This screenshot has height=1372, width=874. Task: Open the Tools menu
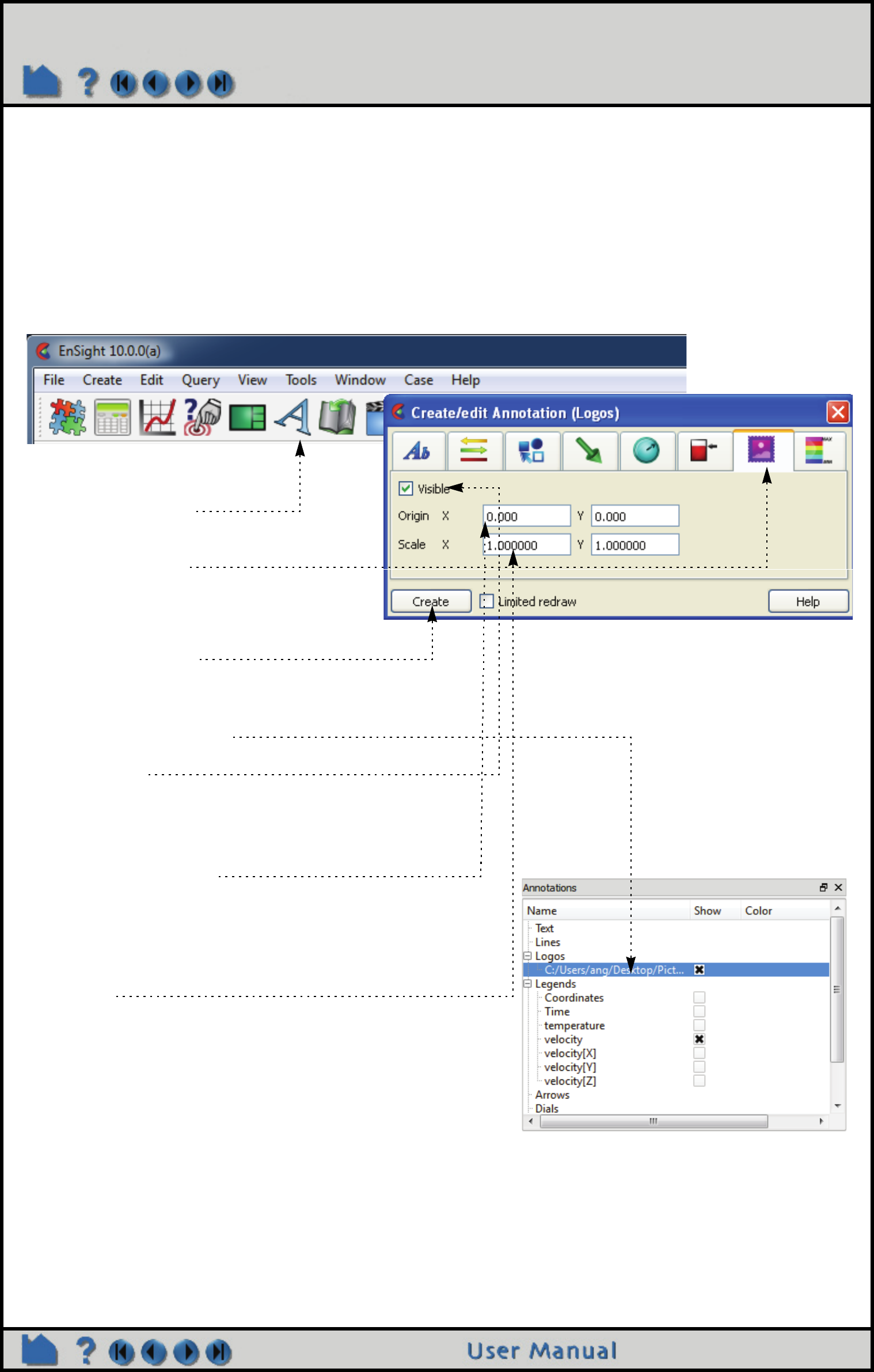(x=301, y=380)
